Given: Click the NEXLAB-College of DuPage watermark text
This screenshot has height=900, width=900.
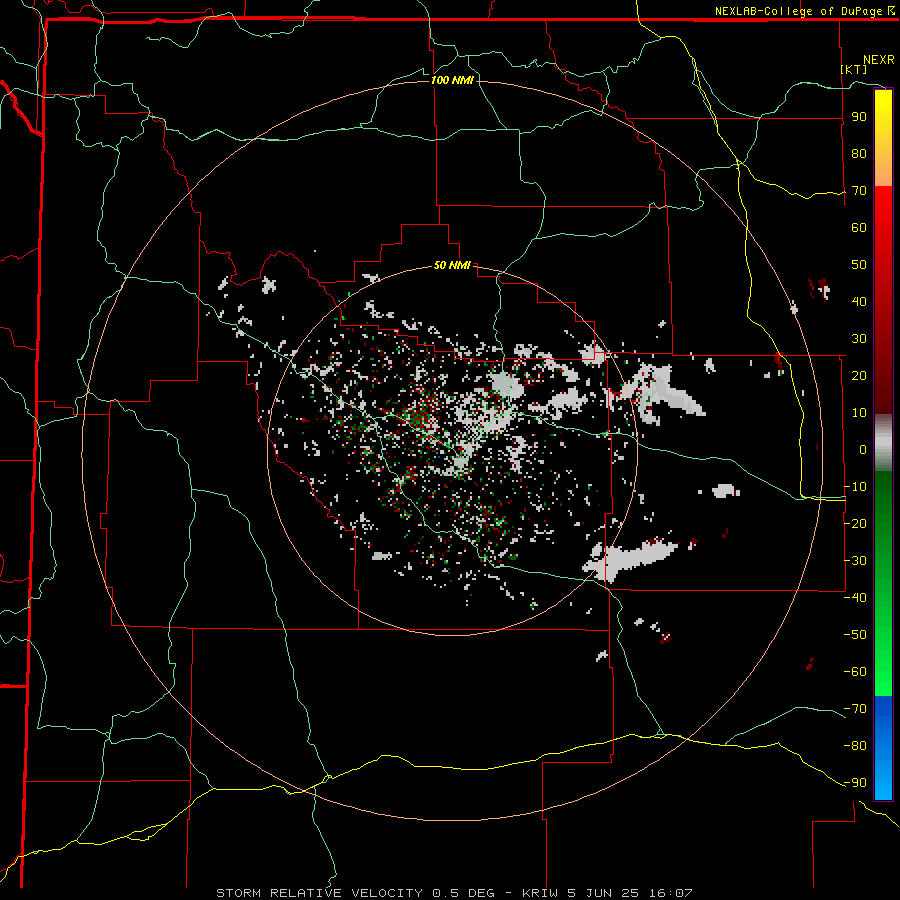Looking at the screenshot, I should (x=804, y=11).
